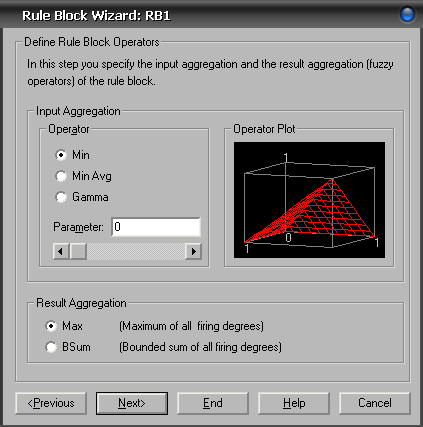The image size is (423, 427).
Task: Click the "Maximum of all firing degrees" text
Action: pyautogui.click(x=191, y=326)
